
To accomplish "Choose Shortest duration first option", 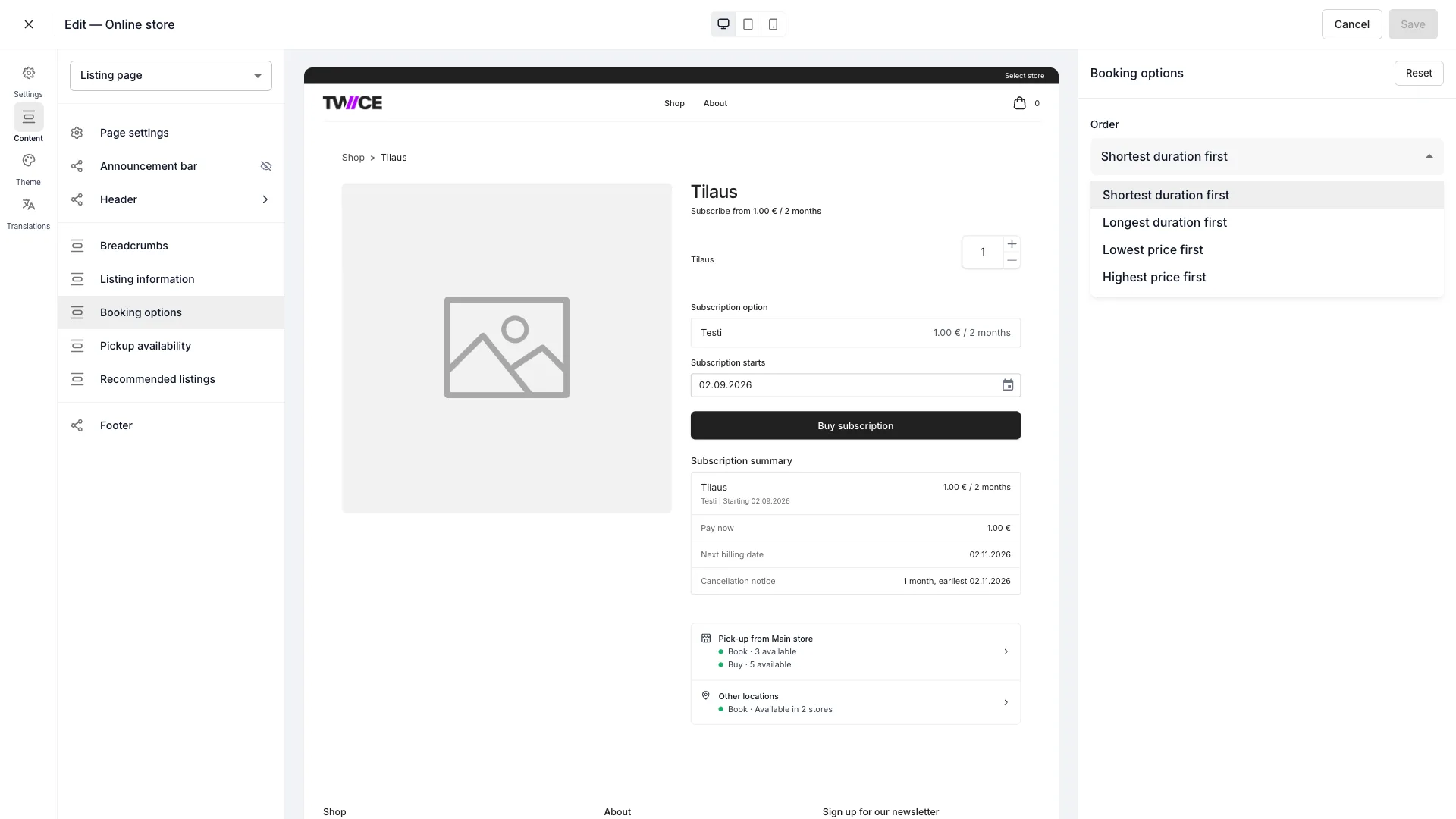I will coord(1266,195).
